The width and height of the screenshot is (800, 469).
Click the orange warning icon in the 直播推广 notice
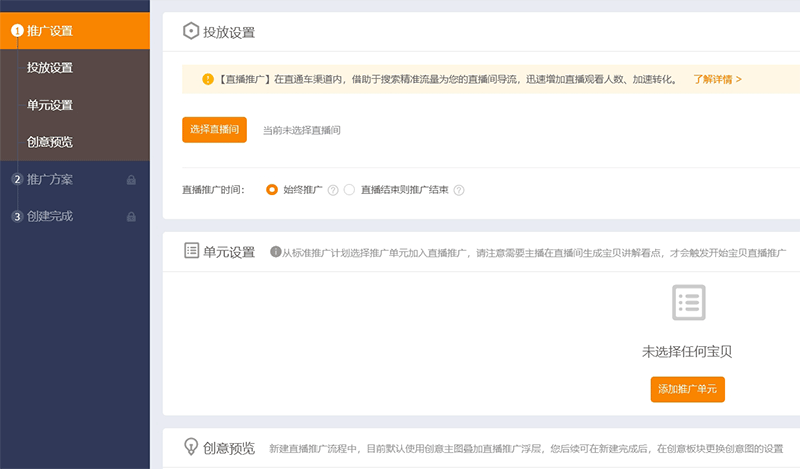click(x=208, y=78)
